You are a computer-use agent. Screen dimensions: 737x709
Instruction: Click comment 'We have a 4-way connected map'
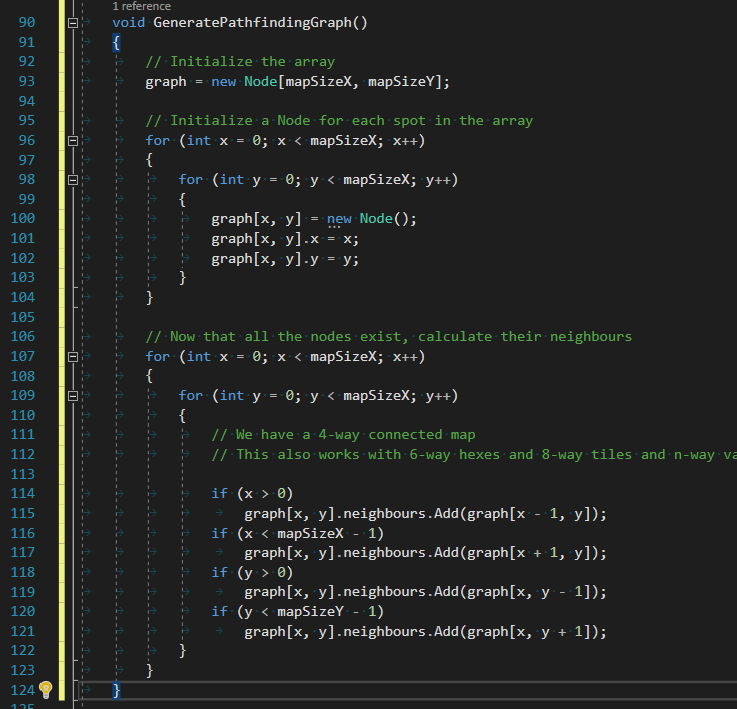tap(356, 434)
